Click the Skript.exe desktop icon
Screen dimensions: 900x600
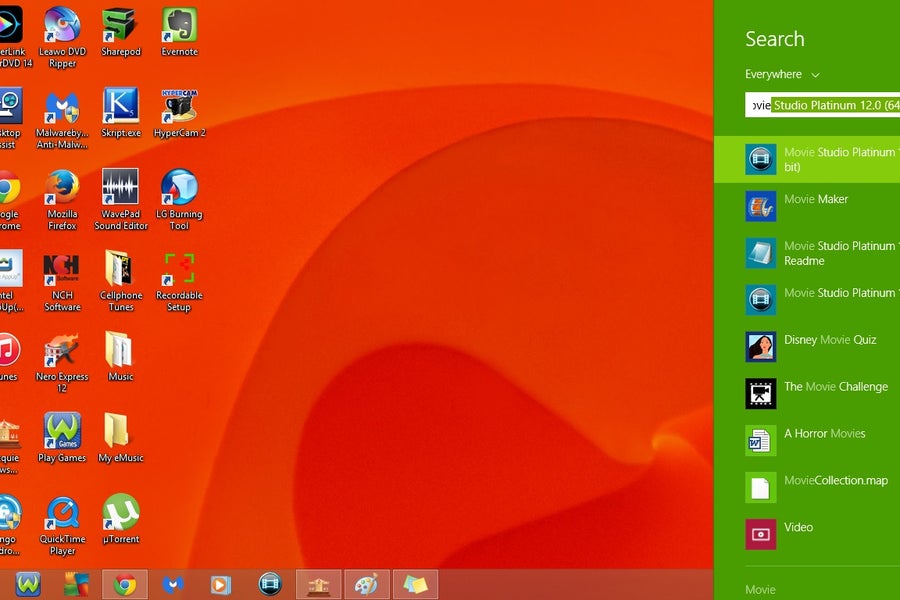(x=121, y=113)
